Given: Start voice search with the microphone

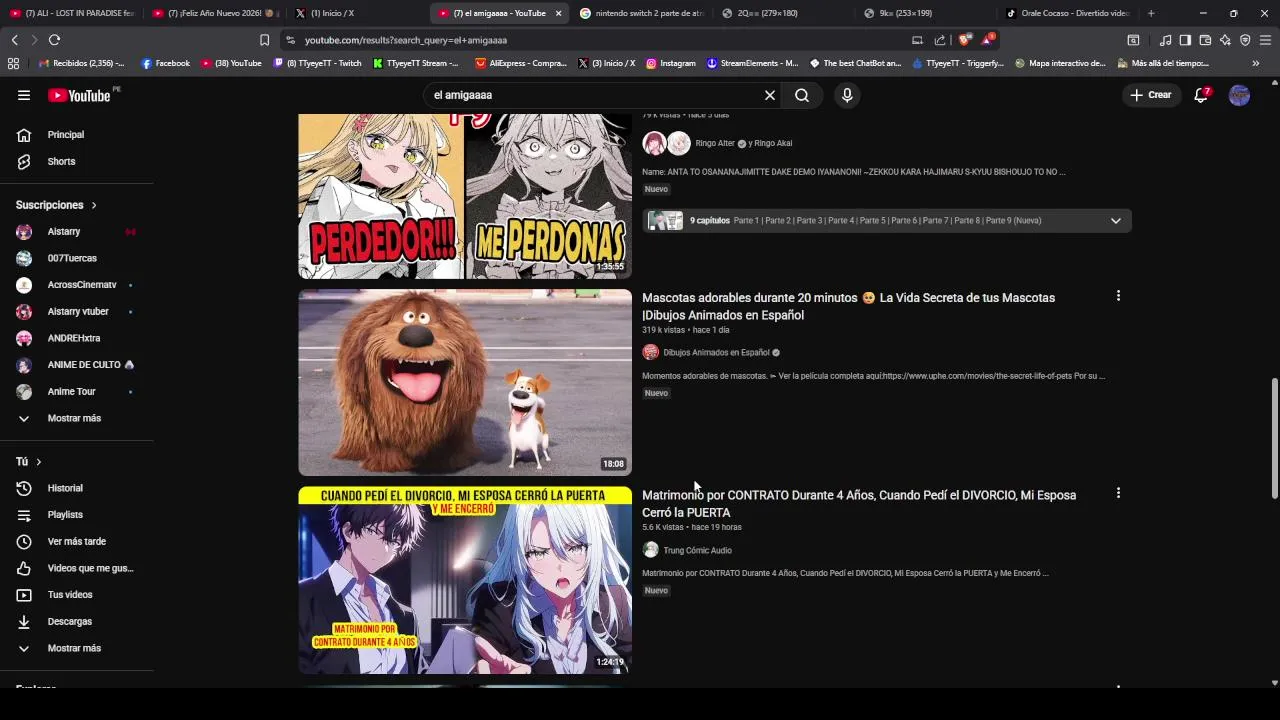Looking at the screenshot, I should (x=847, y=95).
